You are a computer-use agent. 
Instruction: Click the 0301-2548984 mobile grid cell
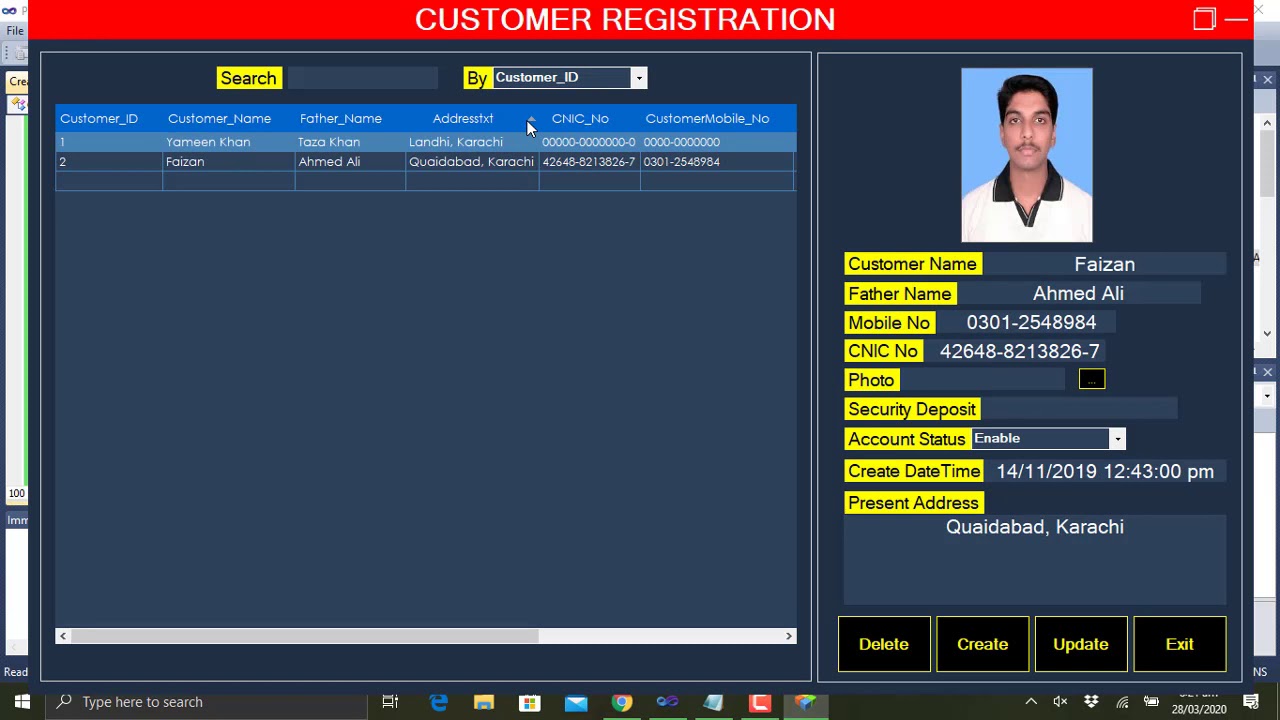click(x=717, y=162)
